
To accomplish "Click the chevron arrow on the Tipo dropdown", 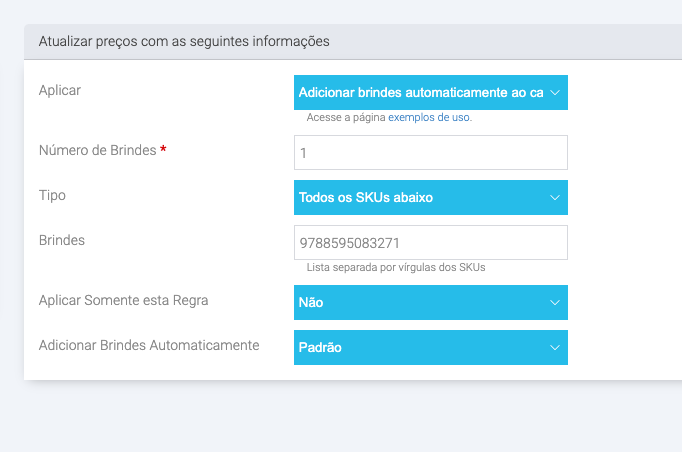I will coord(555,197).
